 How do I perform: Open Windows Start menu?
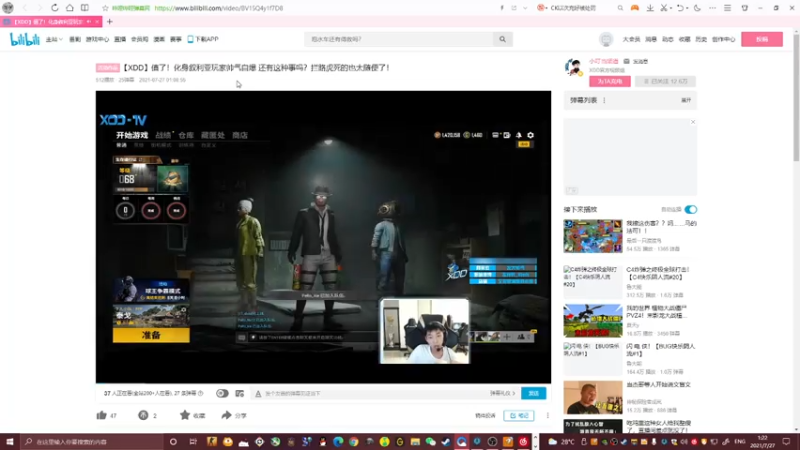(9, 442)
